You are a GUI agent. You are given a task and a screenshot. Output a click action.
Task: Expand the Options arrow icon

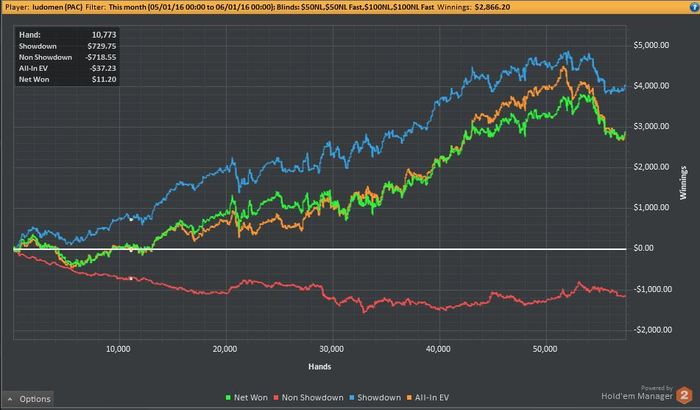[10, 399]
